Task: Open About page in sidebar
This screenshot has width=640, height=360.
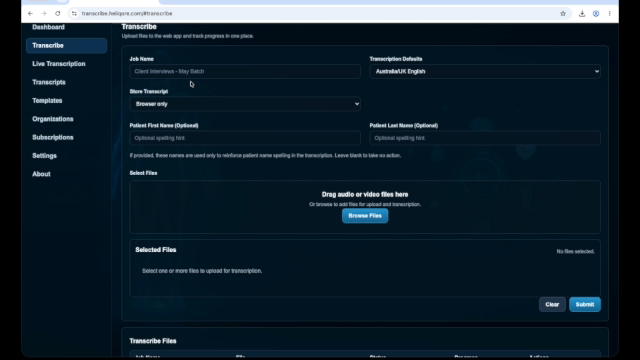Action: (41, 174)
